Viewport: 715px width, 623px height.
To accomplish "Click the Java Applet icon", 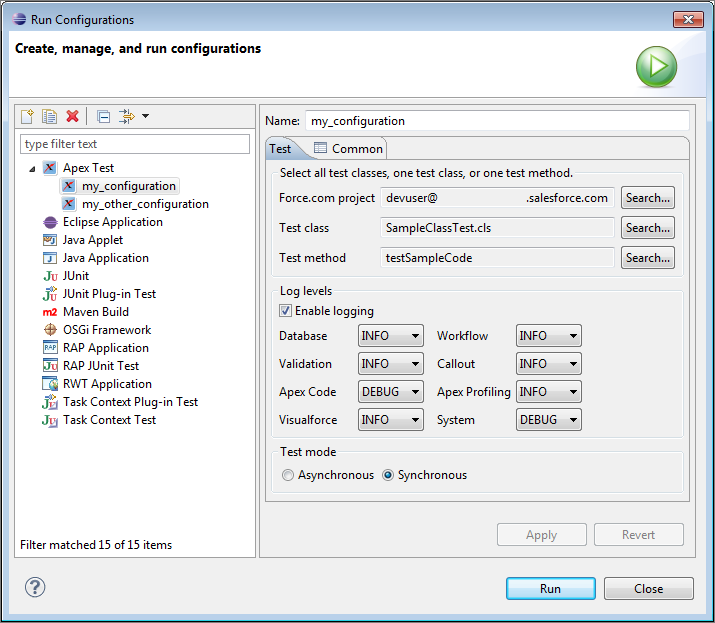I will click(x=50, y=240).
